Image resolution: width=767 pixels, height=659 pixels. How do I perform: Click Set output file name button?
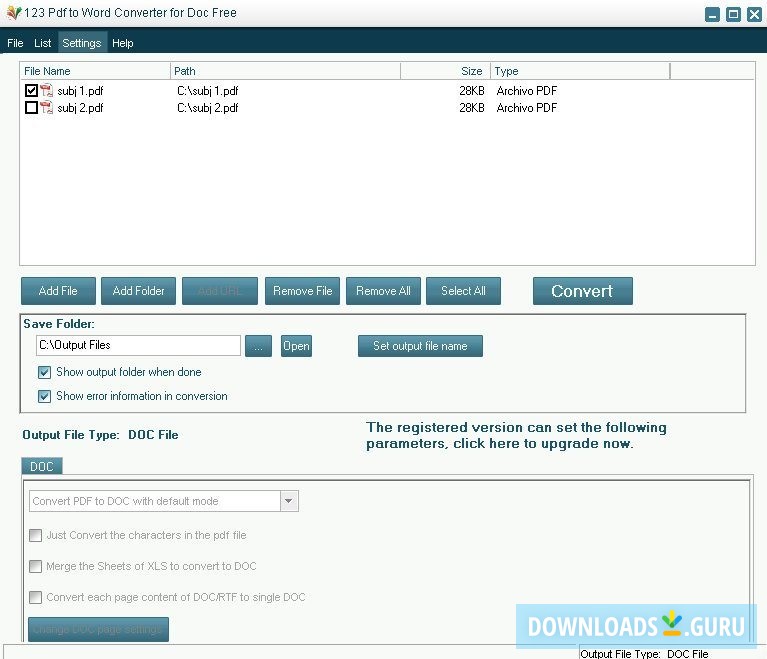(420, 346)
